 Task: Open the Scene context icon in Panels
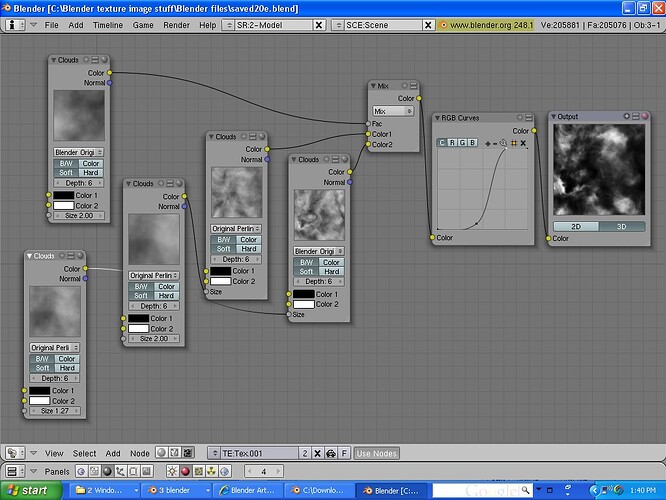click(147, 471)
